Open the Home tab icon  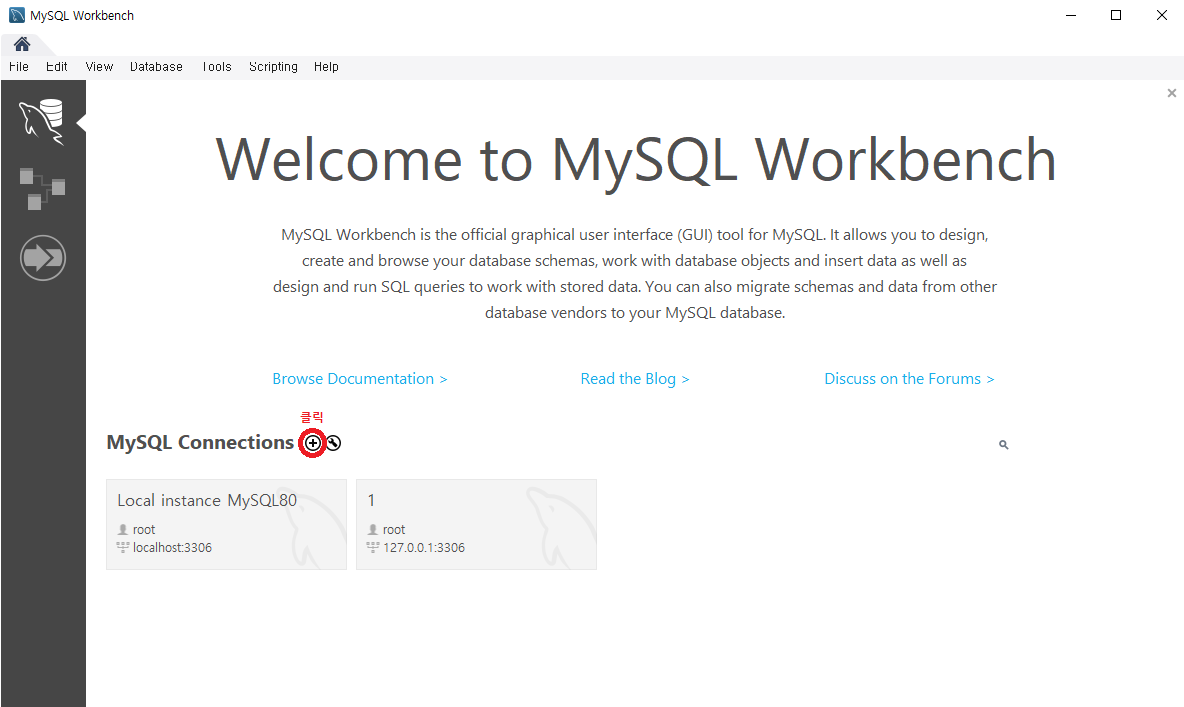22,44
